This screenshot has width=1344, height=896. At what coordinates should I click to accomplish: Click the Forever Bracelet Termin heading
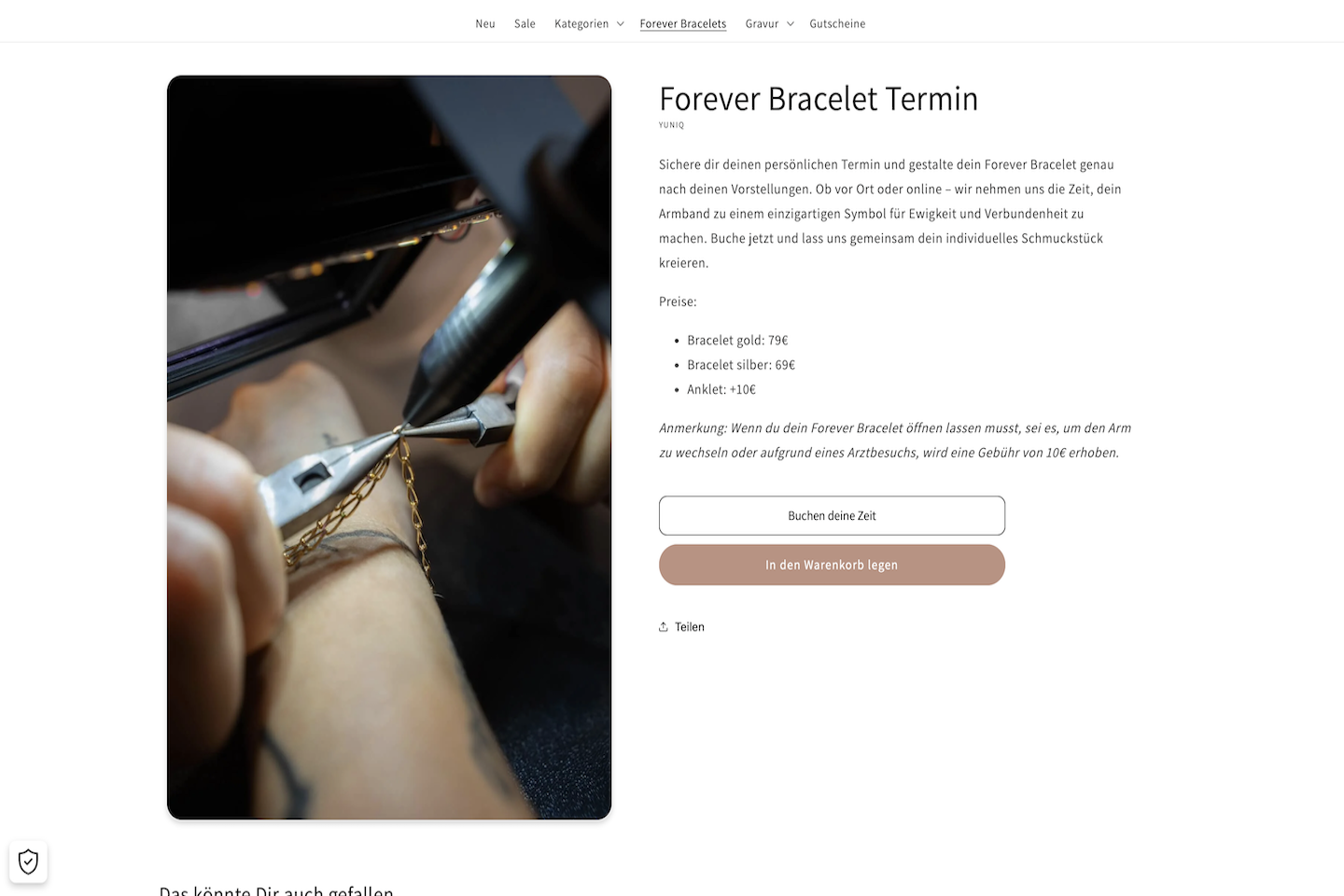pos(819,99)
